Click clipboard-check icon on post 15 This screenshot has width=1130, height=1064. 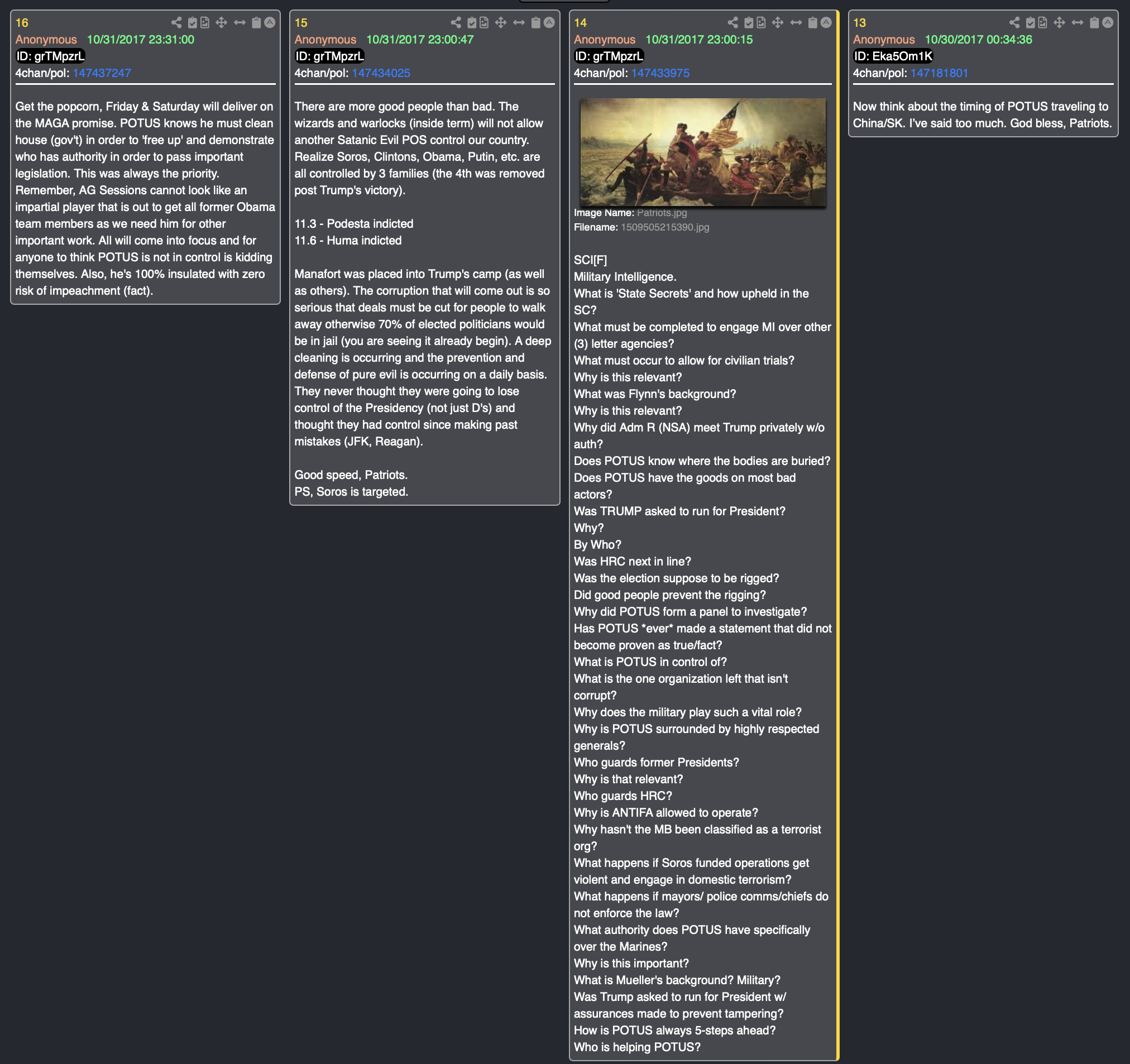coord(472,23)
